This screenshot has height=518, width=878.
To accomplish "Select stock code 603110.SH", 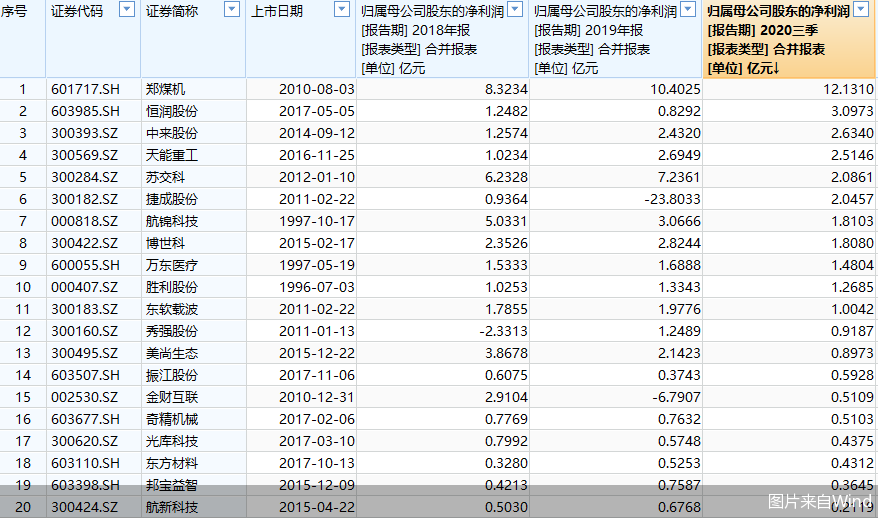I will (x=85, y=463).
